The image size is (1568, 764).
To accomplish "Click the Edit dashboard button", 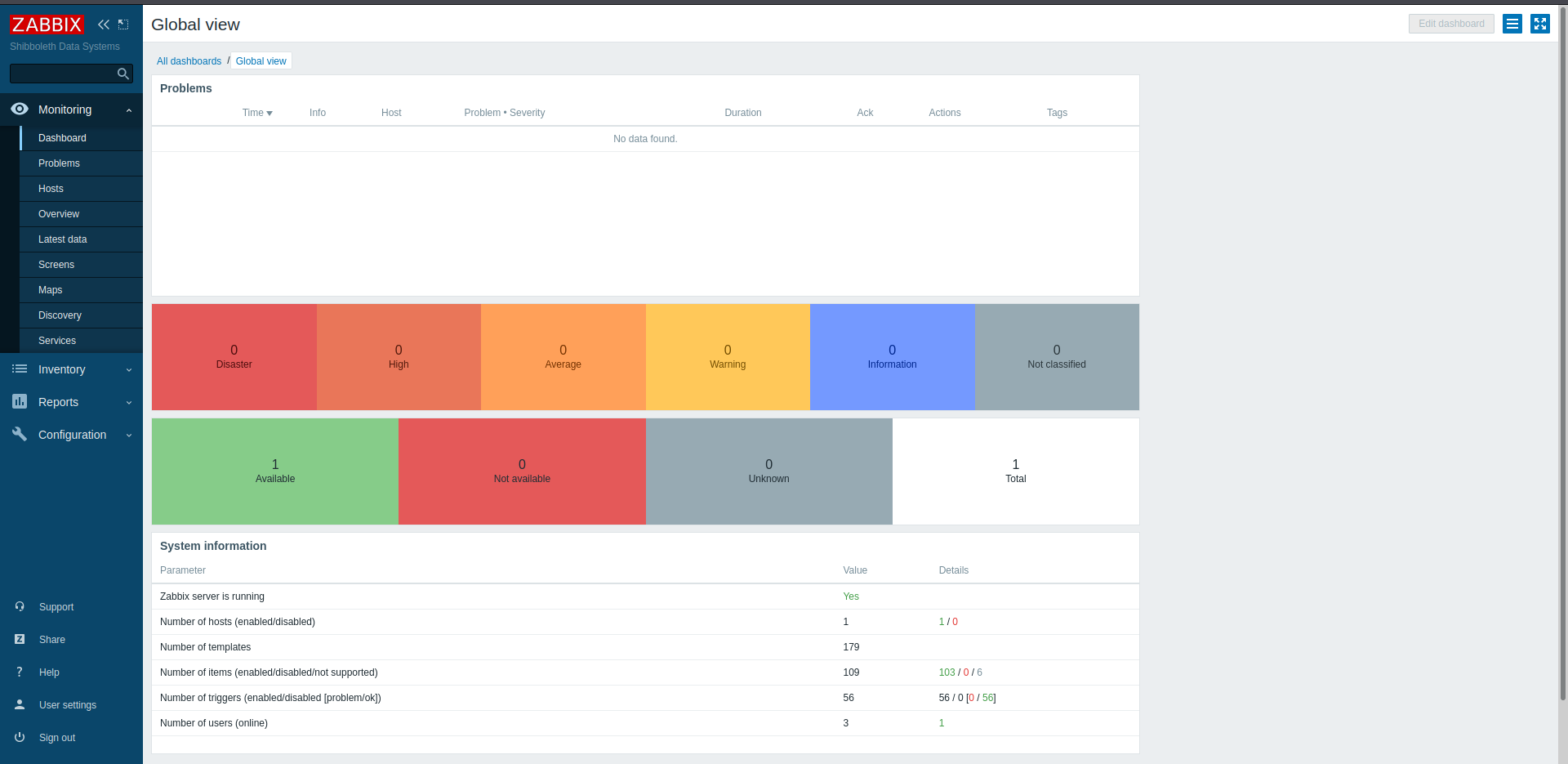I will click(x=1451, y=24).
